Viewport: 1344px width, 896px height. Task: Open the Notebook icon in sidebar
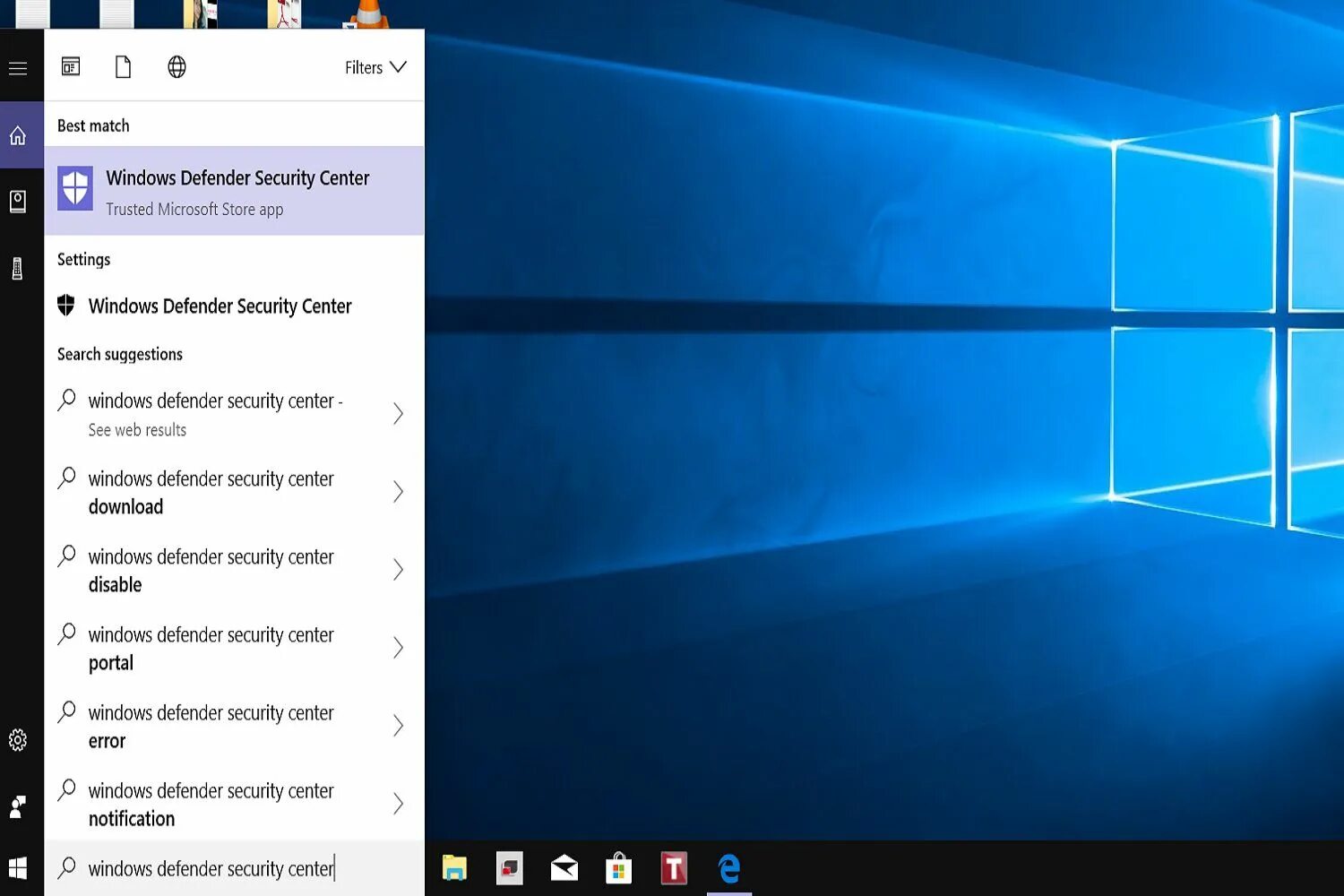tap(18, 202)
